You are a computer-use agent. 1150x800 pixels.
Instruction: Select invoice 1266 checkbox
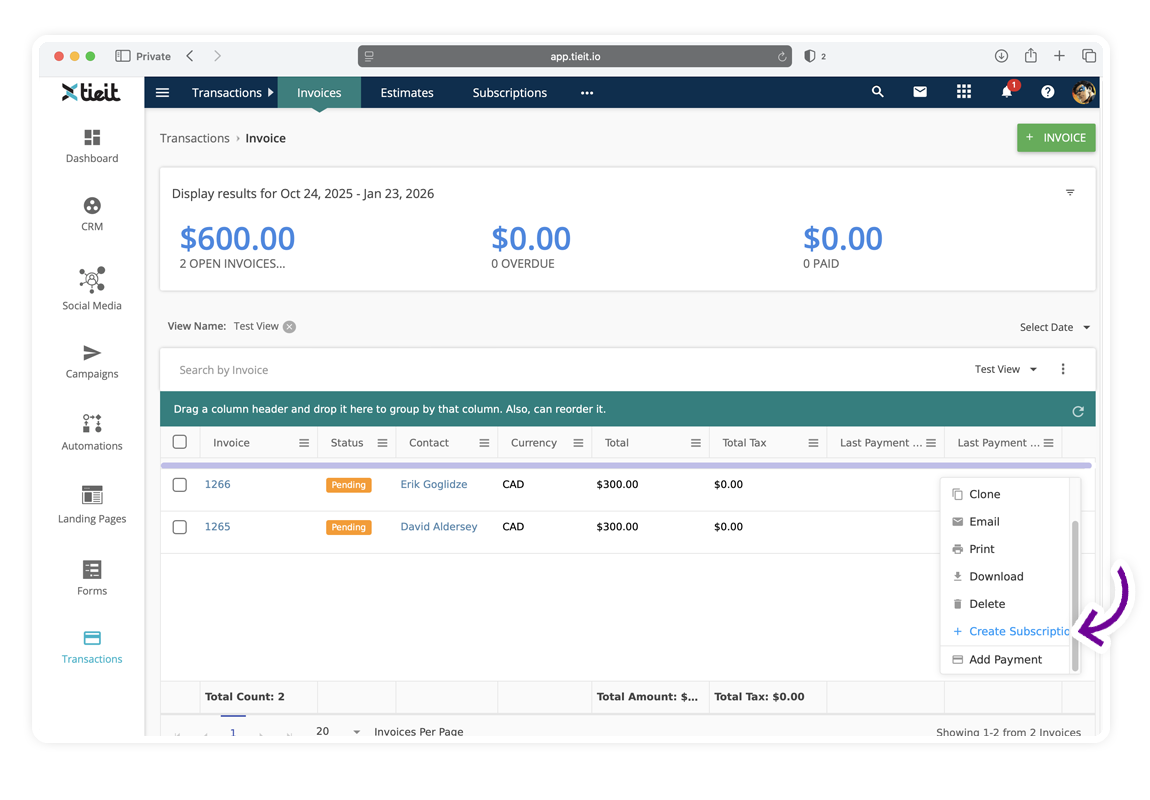(180, 485)
